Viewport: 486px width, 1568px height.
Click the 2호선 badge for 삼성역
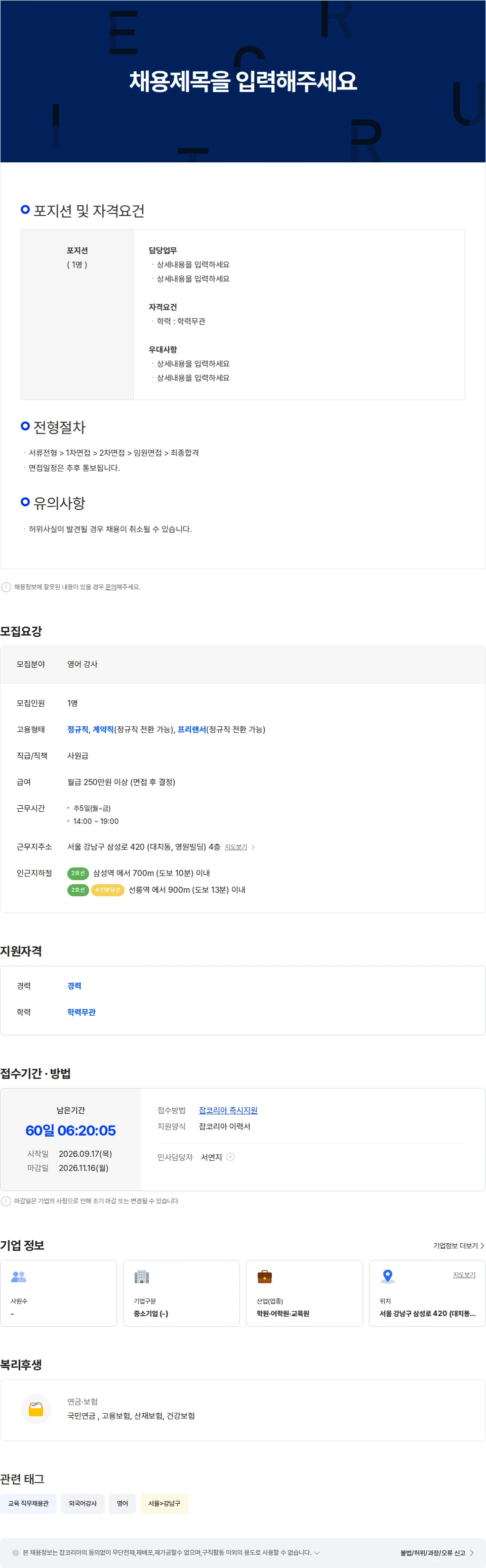tap(78, 873)
